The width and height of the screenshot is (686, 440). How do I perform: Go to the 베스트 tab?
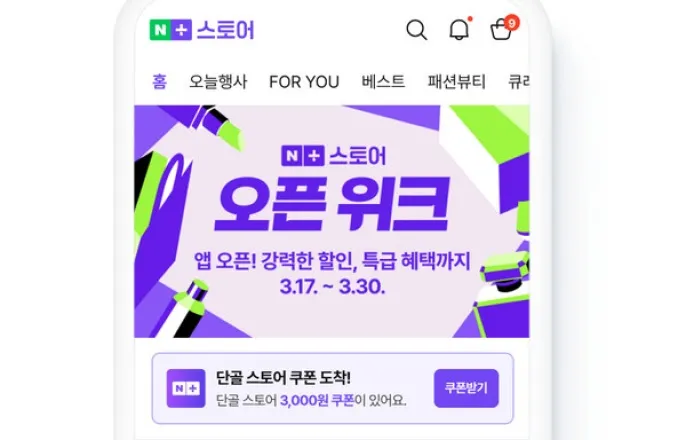coord(383,82)
